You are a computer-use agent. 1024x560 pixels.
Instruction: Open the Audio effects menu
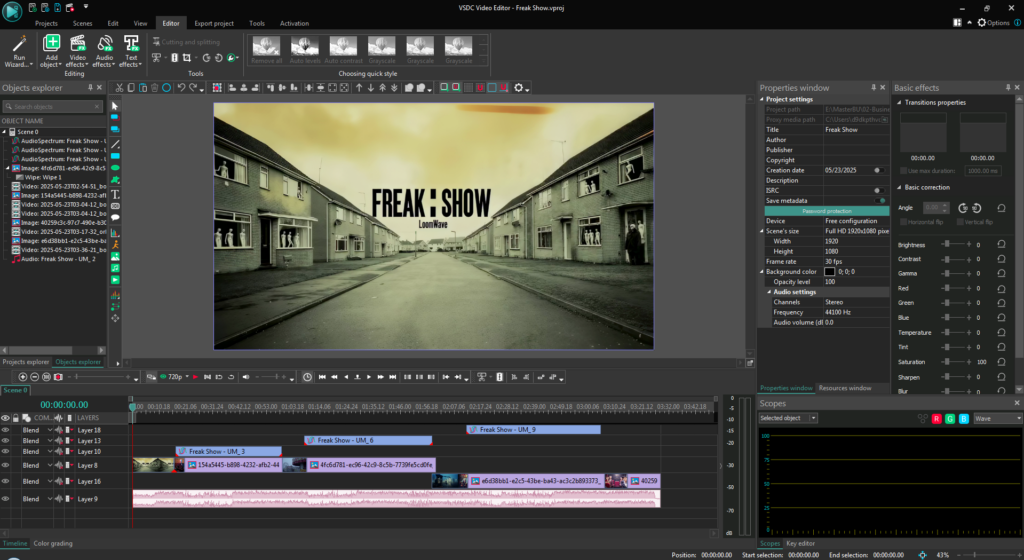click(x=104, y=51)
